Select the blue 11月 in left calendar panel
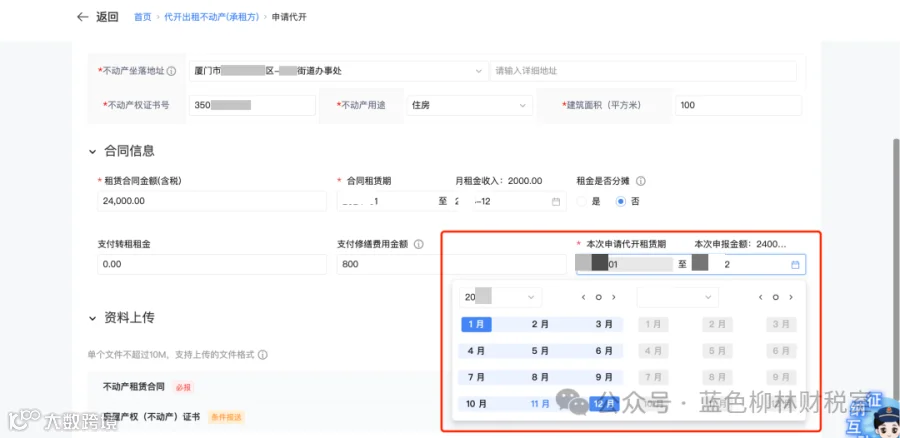The image size is (900, 438). [540, 404]
